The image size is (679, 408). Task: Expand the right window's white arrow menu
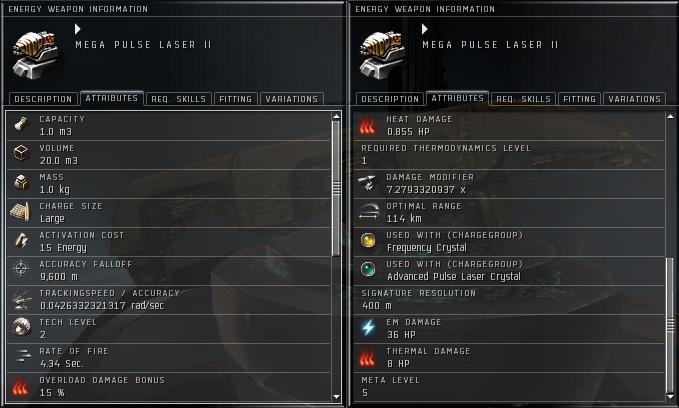(424, 29)
